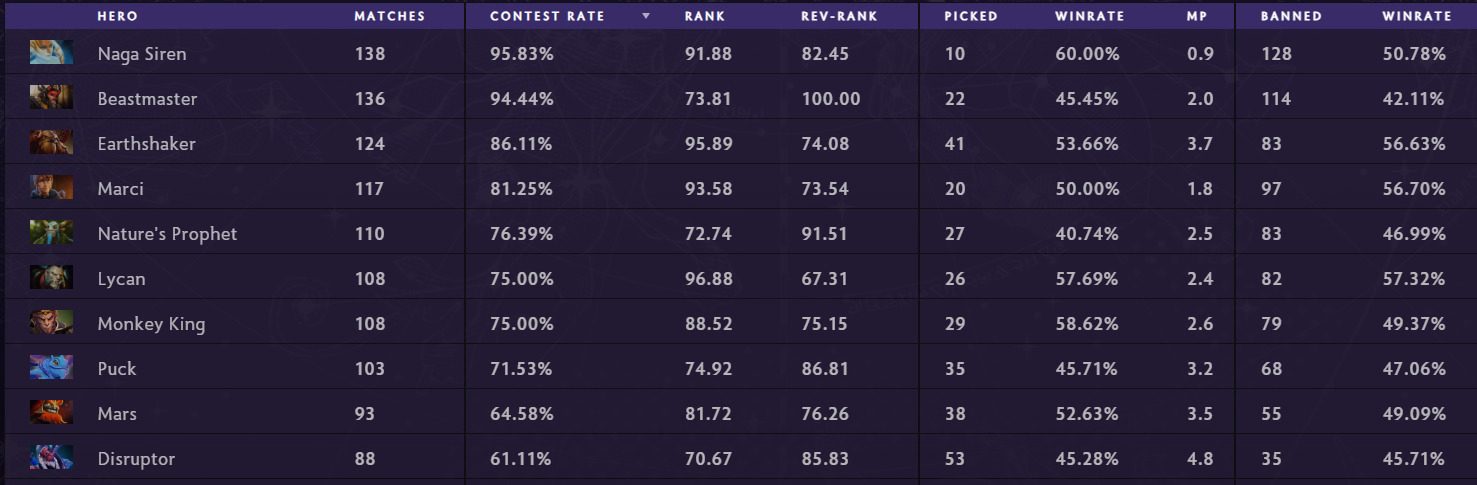Sort by Picked column header
The image size is (1477, 485).
click(970, 16)
